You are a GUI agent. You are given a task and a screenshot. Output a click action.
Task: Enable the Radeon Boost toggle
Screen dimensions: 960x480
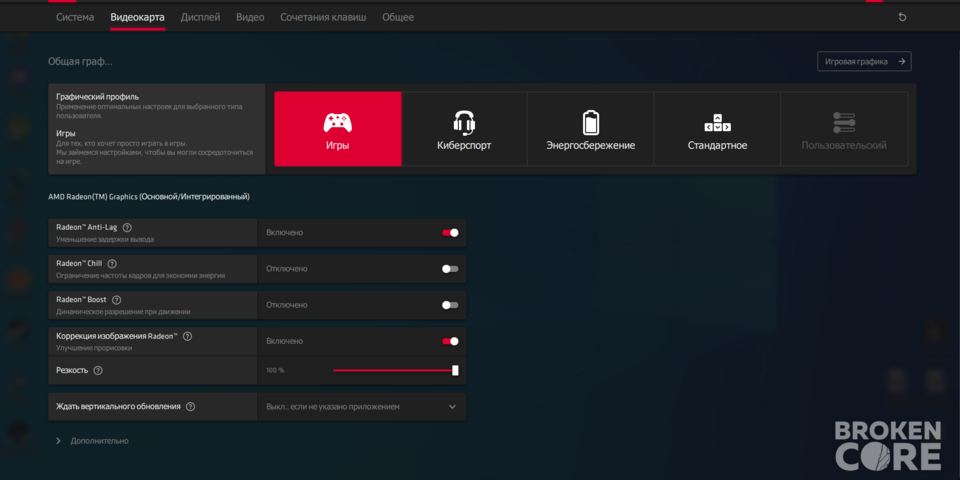coord(450,305)
